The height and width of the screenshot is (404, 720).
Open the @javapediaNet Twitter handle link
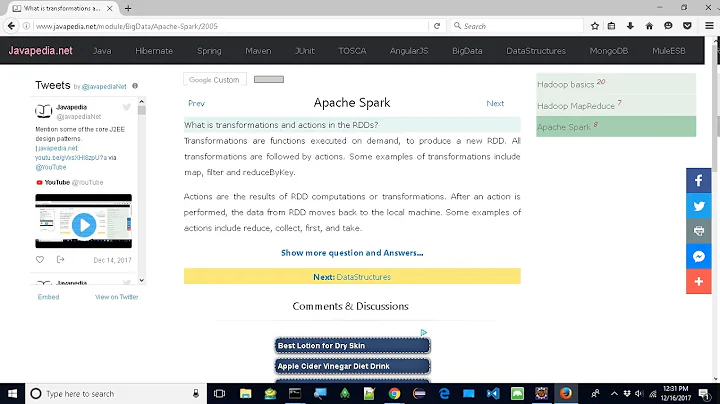coord(104,86)
